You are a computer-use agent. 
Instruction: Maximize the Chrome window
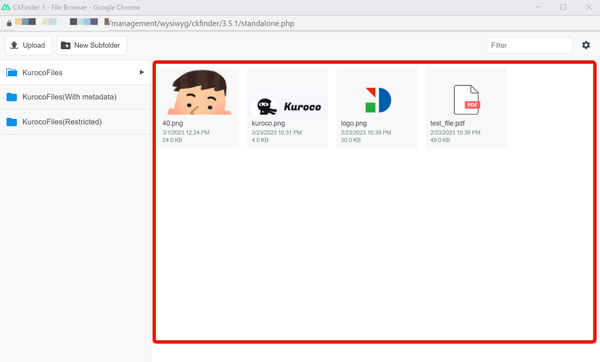563,7
